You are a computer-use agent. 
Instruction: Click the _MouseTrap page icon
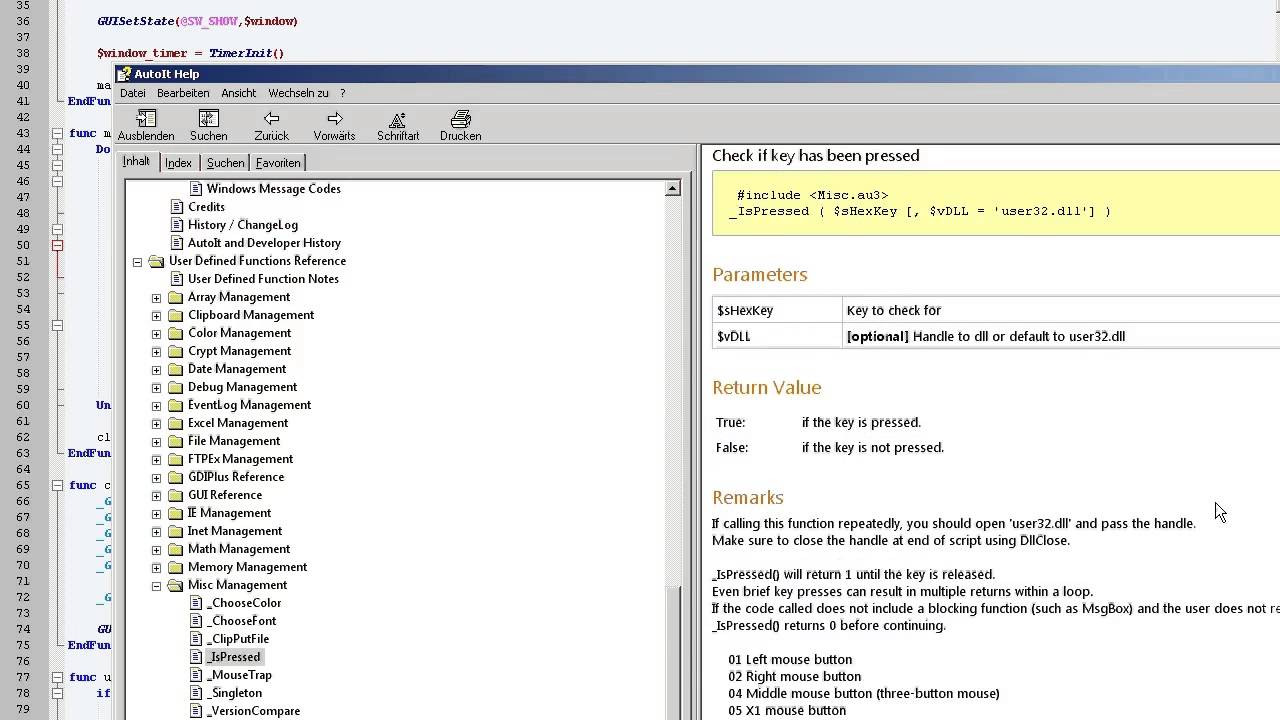tap(195, 675)
